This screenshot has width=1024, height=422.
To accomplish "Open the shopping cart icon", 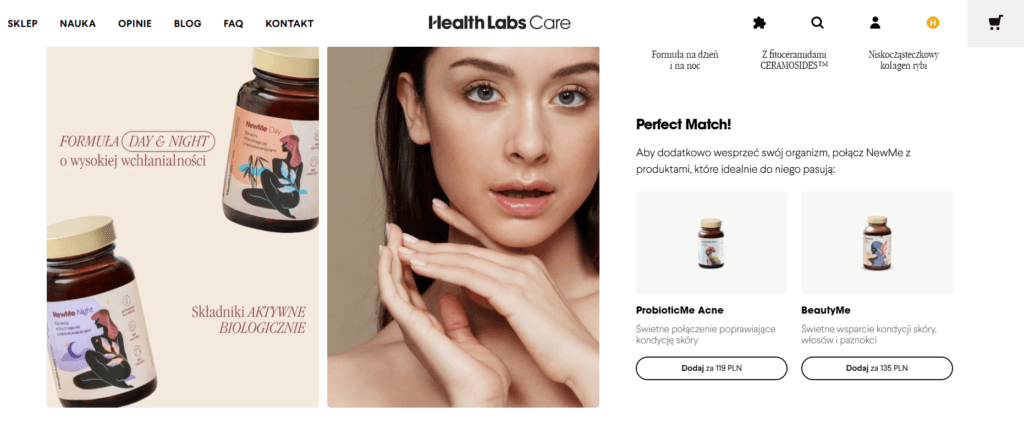I will (x=995, y=23).
